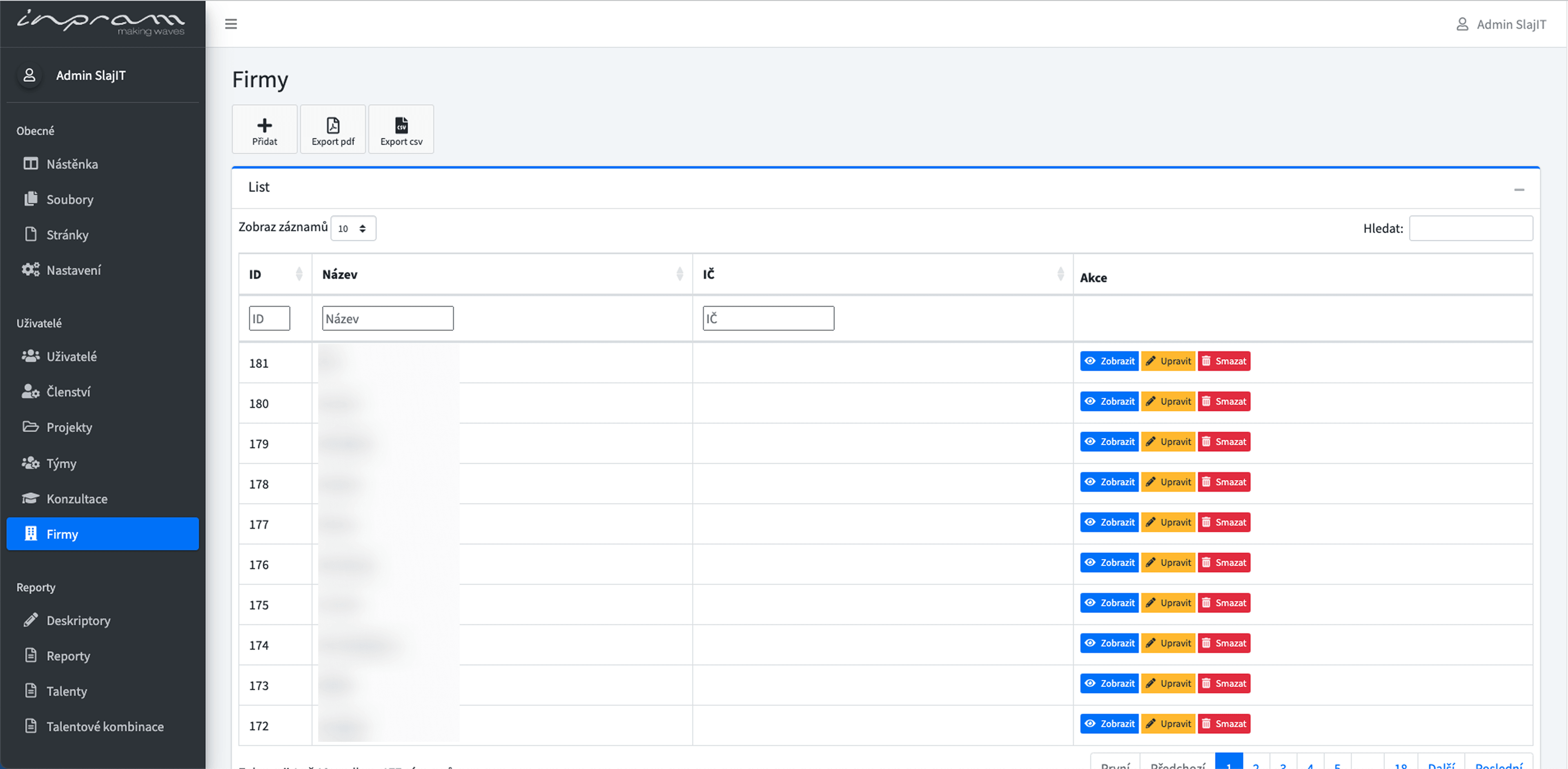The width and height of the screenshot is (1568, 769).
Task: Click Zobrazit for record 181
Action: pos(1109,361)
